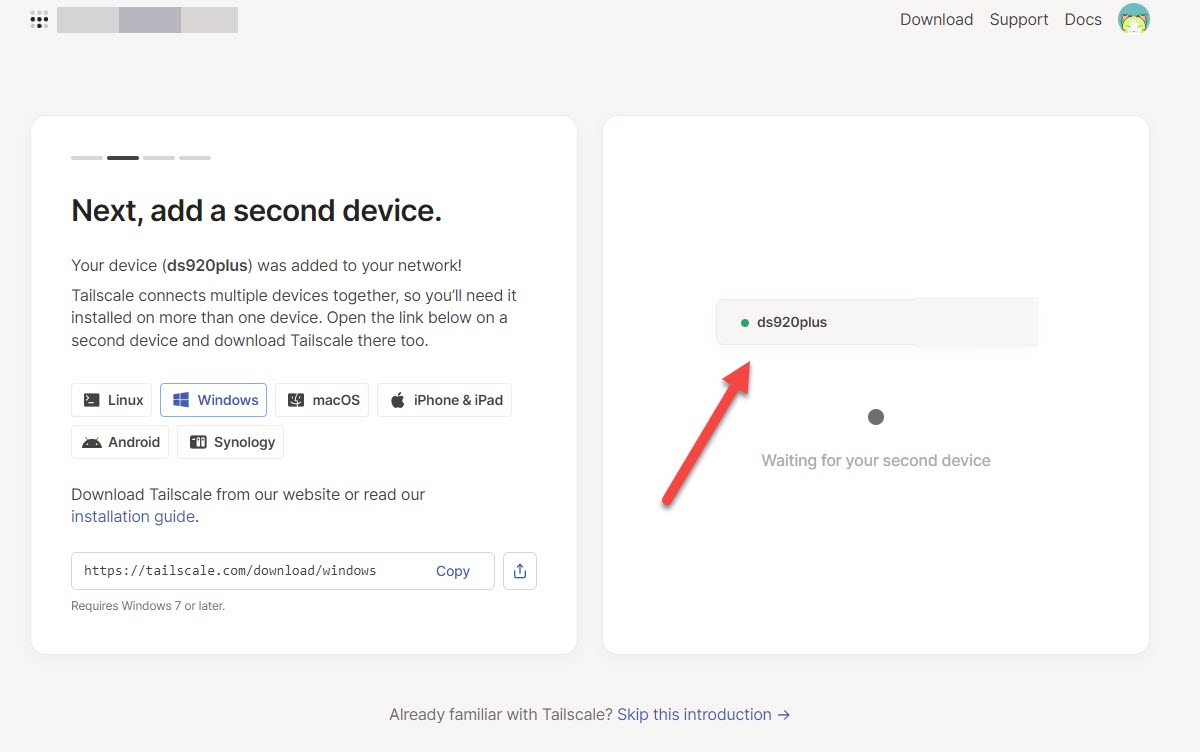Viewport: 1200px width, 752px height.
Task: Click the share icon next to URL
Action: [520, 571]
